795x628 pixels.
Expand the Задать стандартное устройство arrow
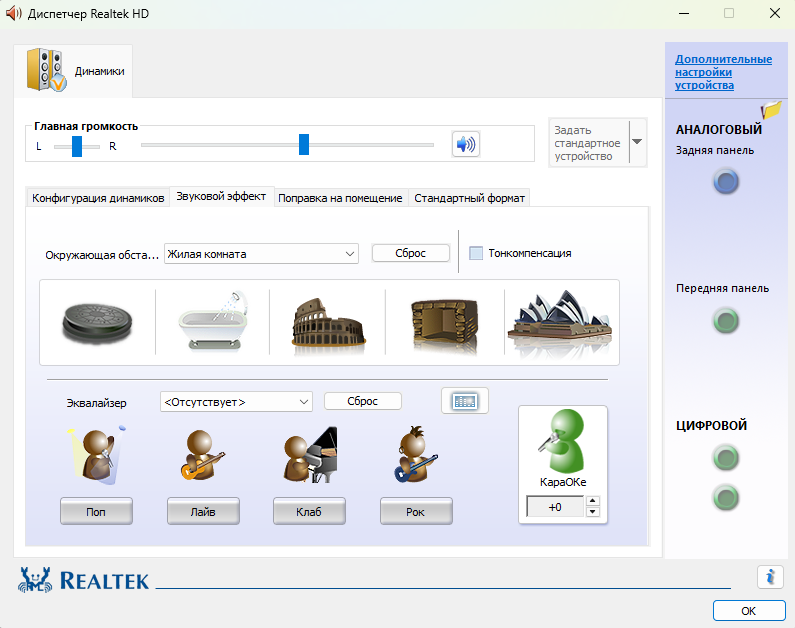tap(637, 142)
